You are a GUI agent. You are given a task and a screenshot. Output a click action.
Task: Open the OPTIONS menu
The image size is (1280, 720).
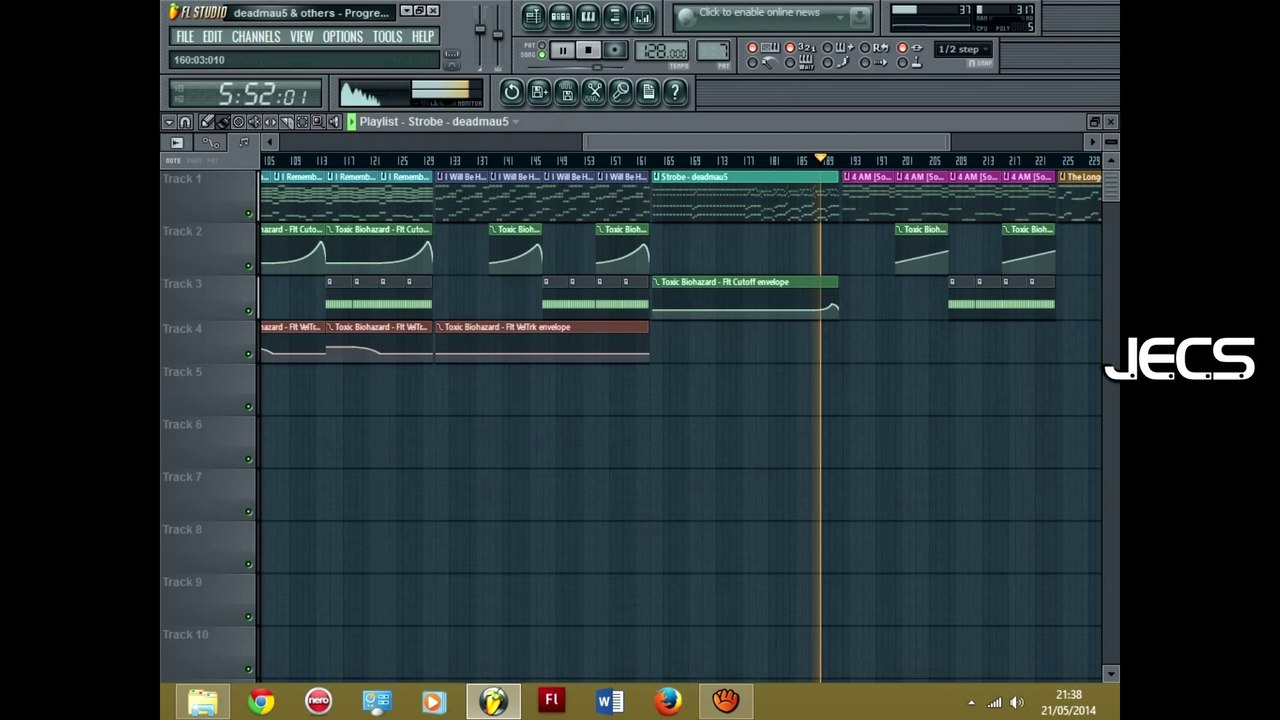click(x=342, y=37)
